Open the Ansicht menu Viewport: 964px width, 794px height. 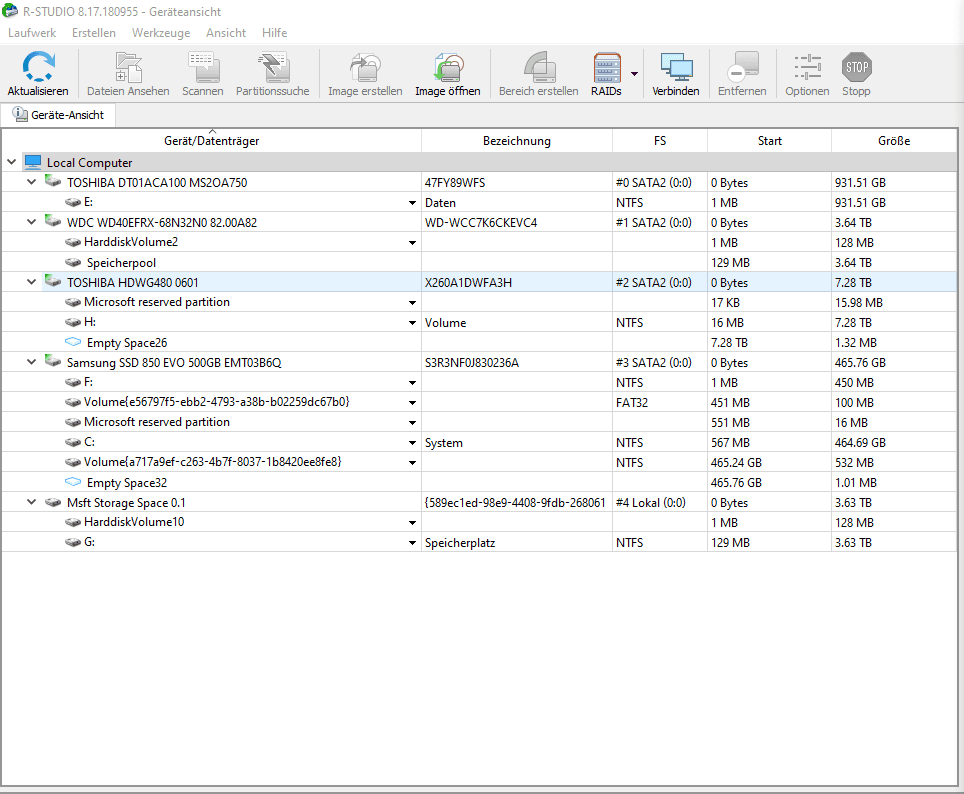pos(226,33)
